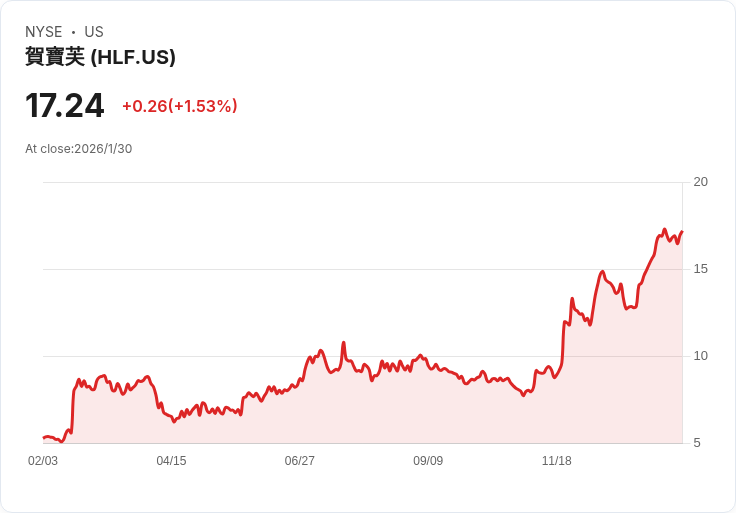Image resolution: width=736 pixels, height=513 pixels.
Task: Click the price line's lowest dip near 04/15
Action: tap(174, 421)
